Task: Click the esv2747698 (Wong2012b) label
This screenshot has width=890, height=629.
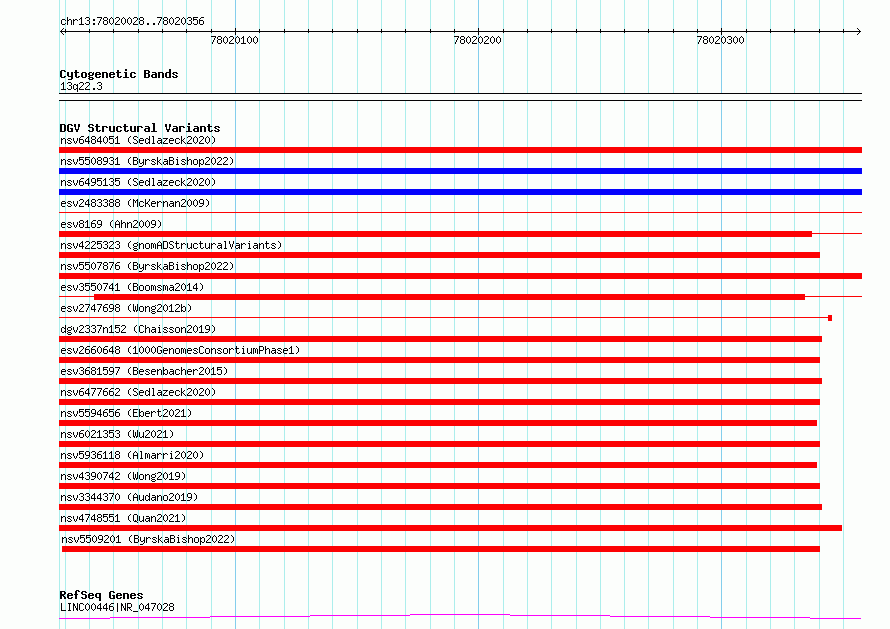Action: [x=126, y=308]
